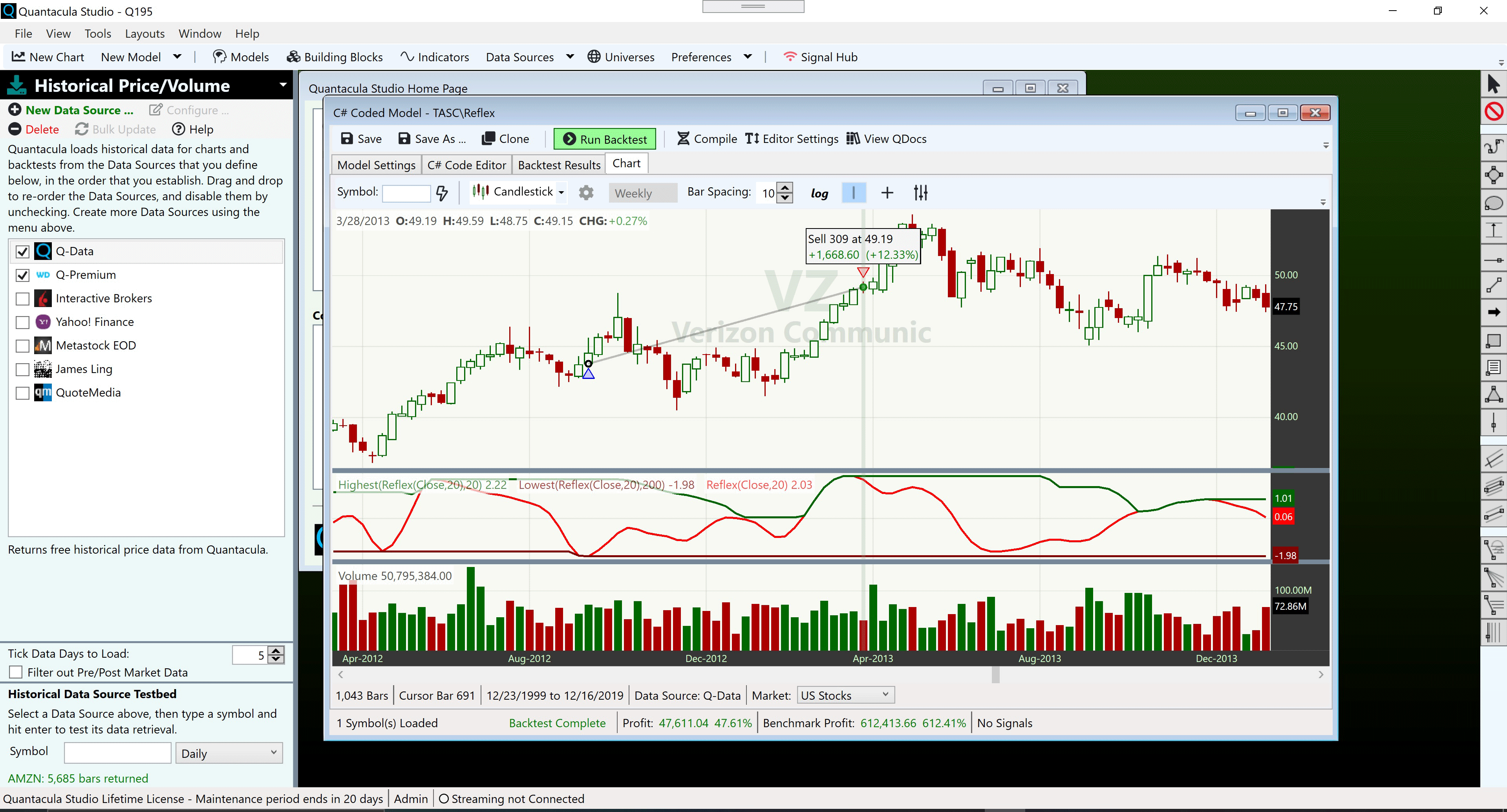1507x812 pixels.
Task: Switch to the Backtest Results tab
Action: click(559, 165)
